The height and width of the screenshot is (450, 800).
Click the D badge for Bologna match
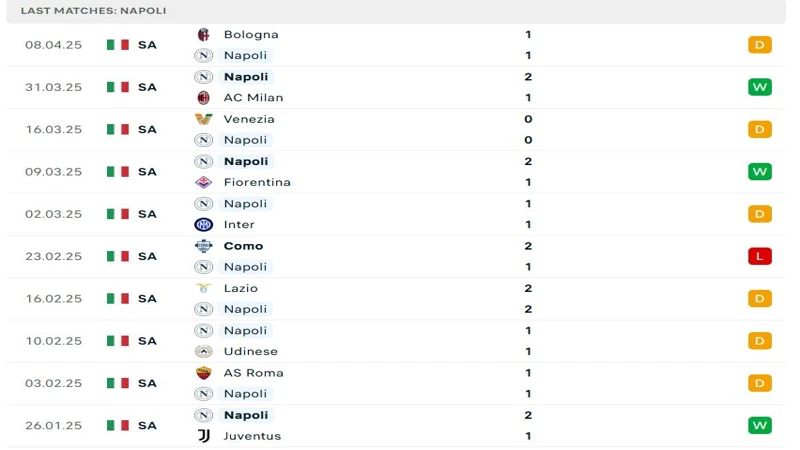tap(760, 45)
